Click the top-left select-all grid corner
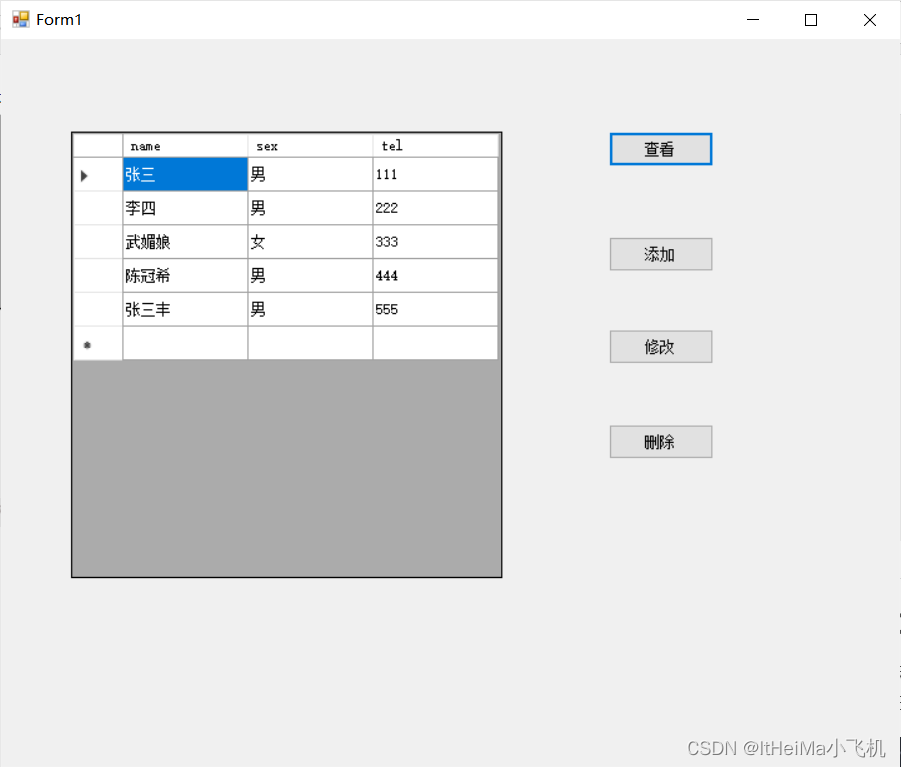Image resolution: width=901 pixels, height=767 pixels. click(98, 146)
